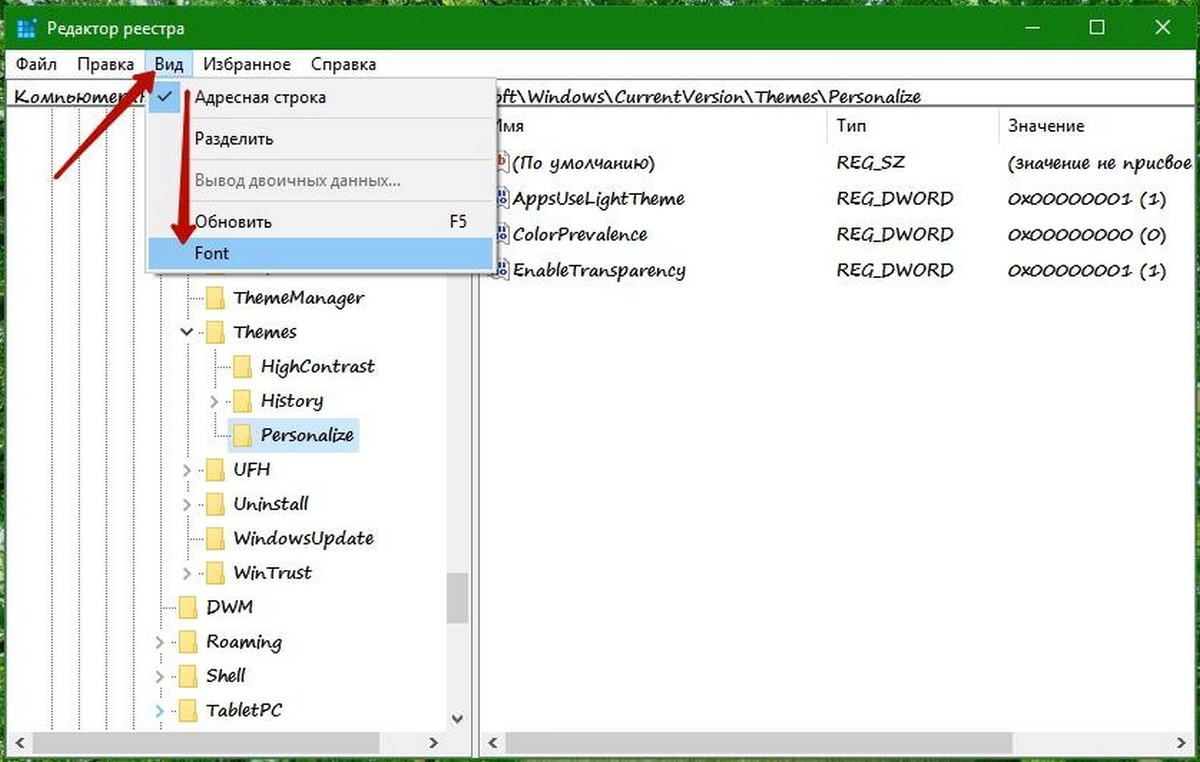This screenshot has height=762, width=1200.
Task: Collapse the Themes tree node
Action: tap(188, 331)
